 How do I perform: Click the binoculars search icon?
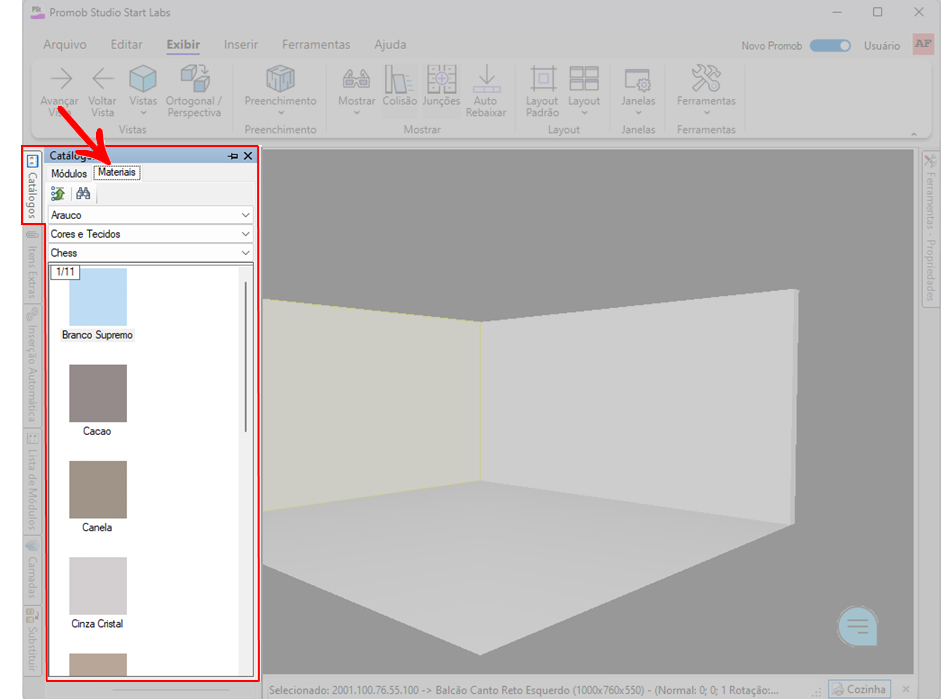83,194
